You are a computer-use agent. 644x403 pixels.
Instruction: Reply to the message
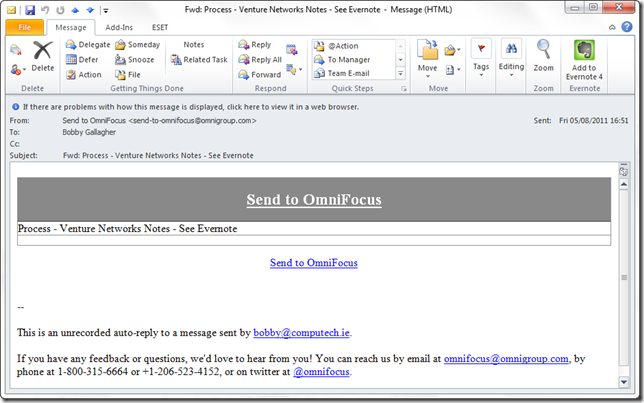[255, 45]
